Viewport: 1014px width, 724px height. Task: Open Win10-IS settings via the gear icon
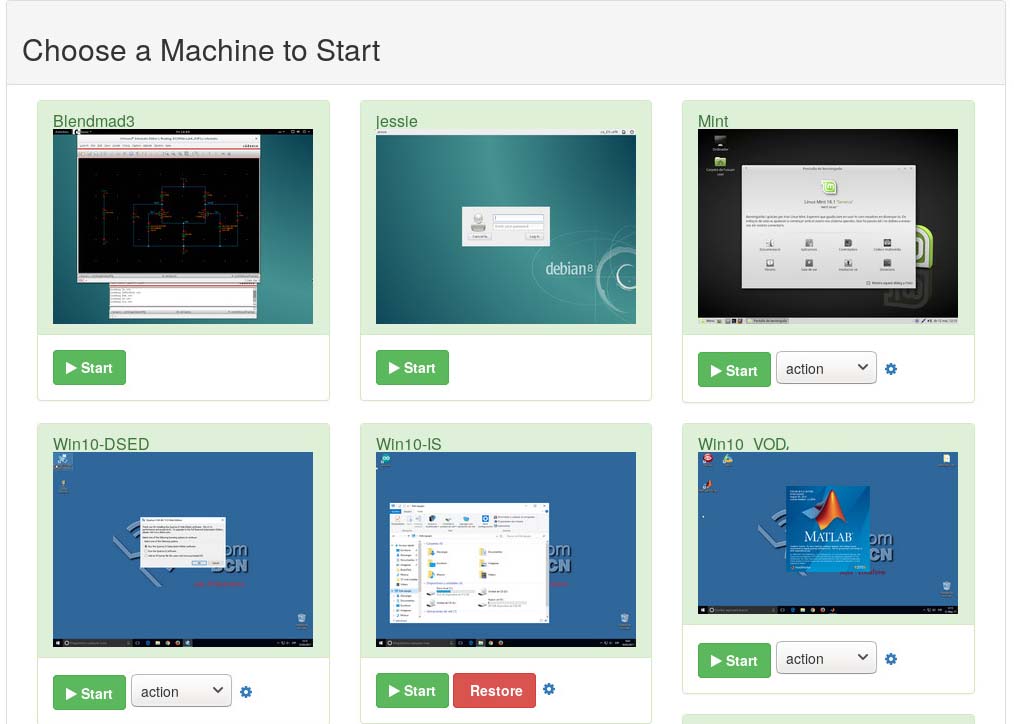pos(548,689)
